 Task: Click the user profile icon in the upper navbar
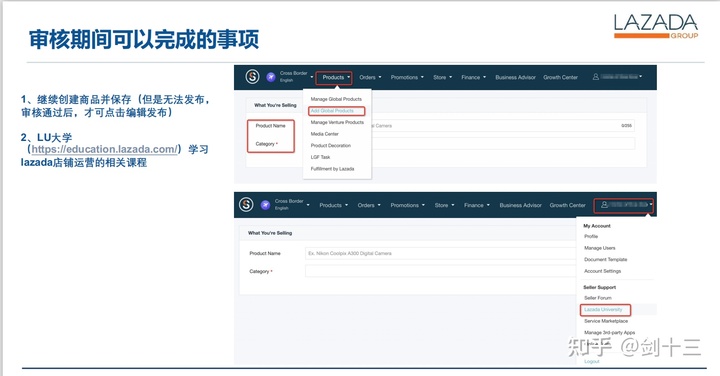point(596,77)
